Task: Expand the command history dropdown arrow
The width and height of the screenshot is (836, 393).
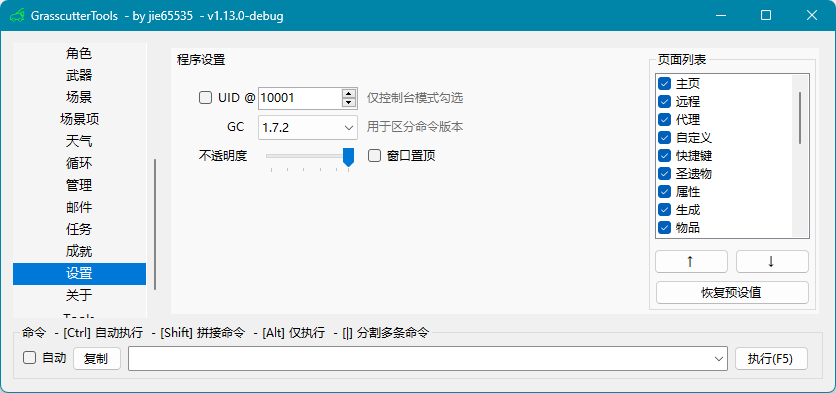Action: click(x=719, y=358)
